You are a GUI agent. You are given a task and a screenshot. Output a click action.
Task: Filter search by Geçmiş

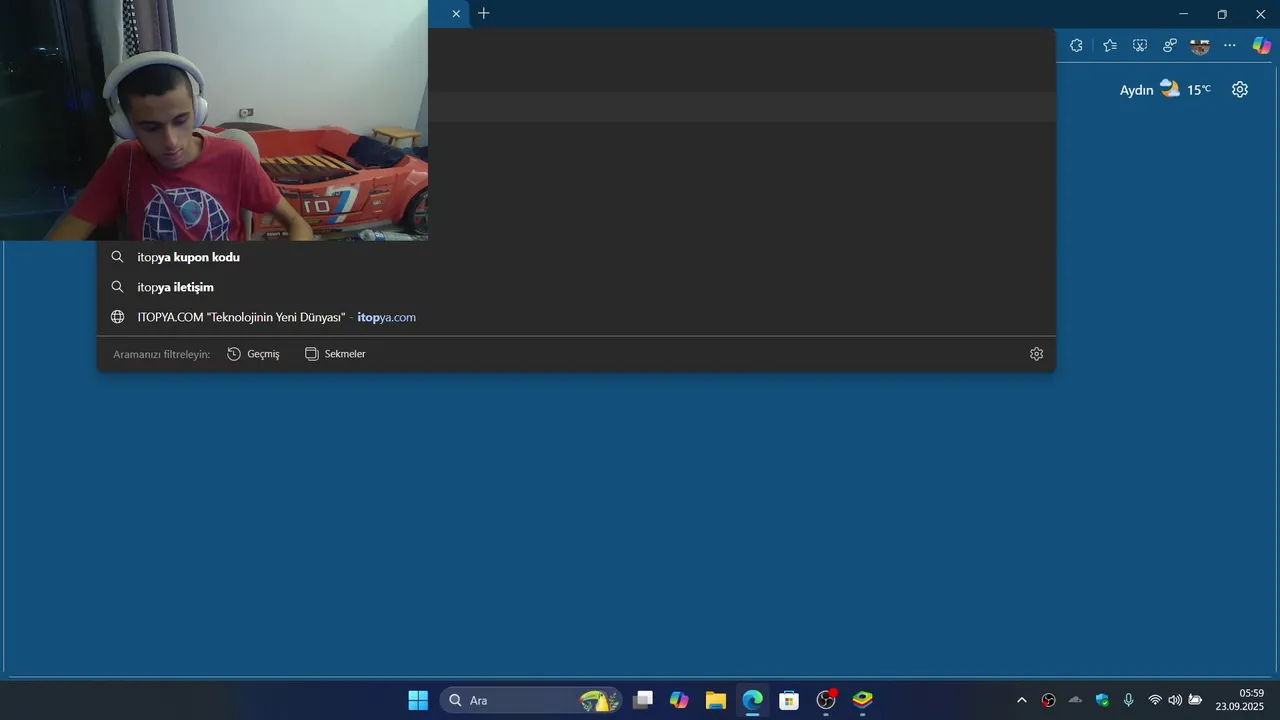253,354
